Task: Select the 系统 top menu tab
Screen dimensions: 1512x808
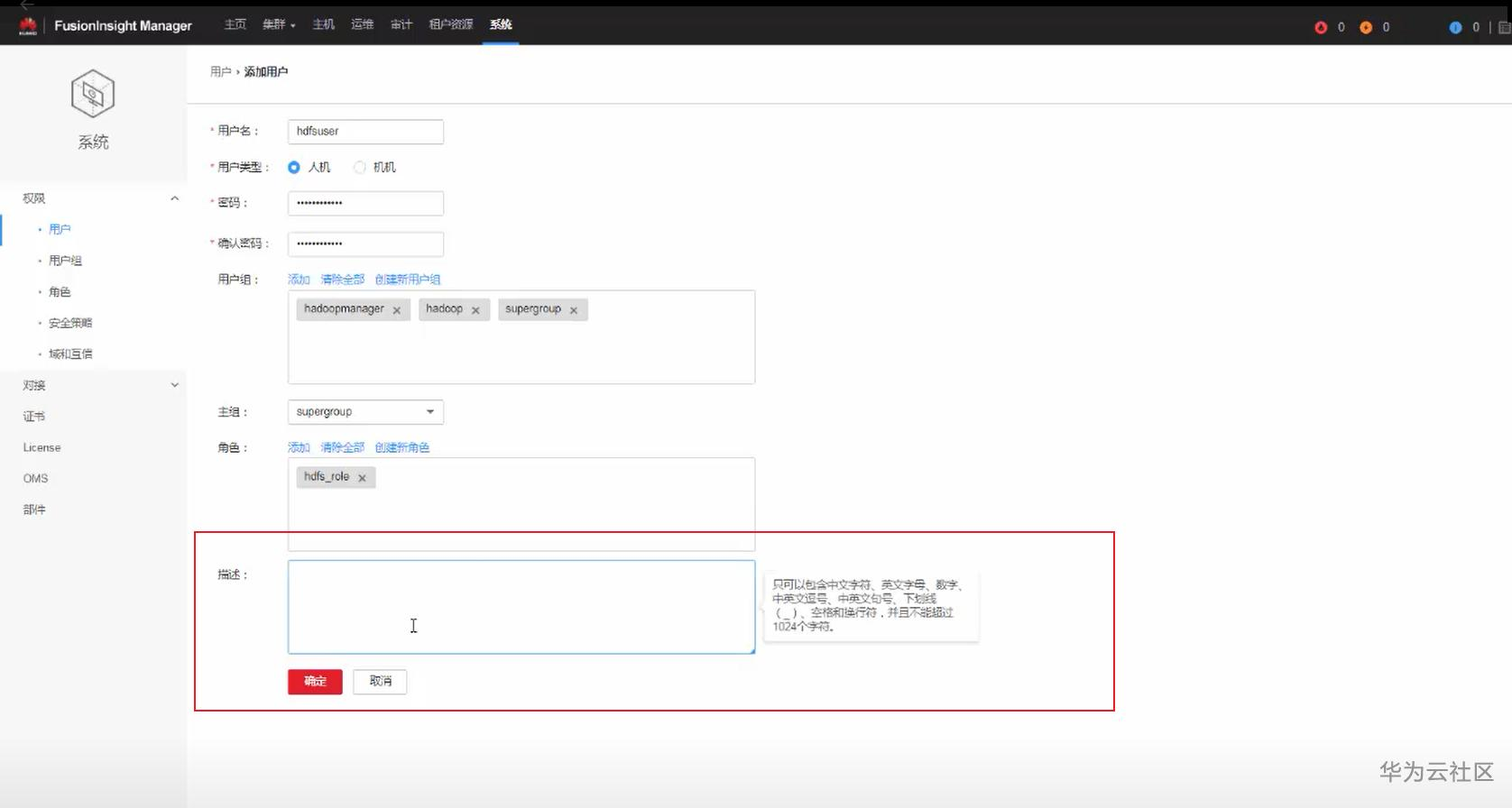Action: [501, 24]
